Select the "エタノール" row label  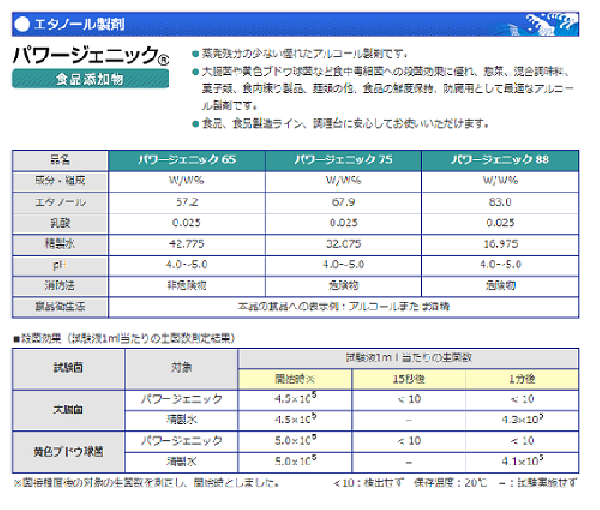pyautogui.click(x=60, y=202)
